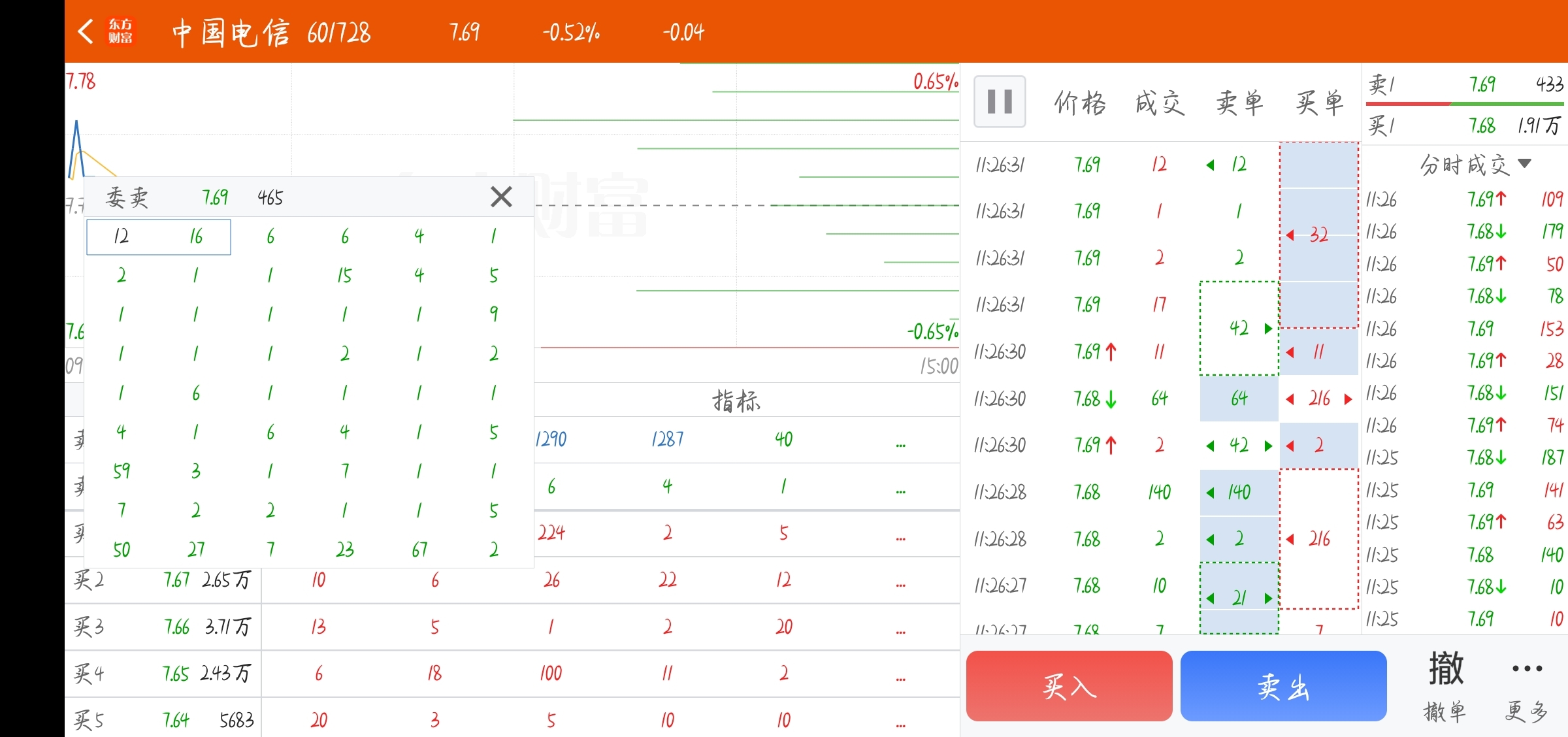Tap the 100 value in 买4 row
The height and width of the screenshot is (737, 1568).
(551, 674)
